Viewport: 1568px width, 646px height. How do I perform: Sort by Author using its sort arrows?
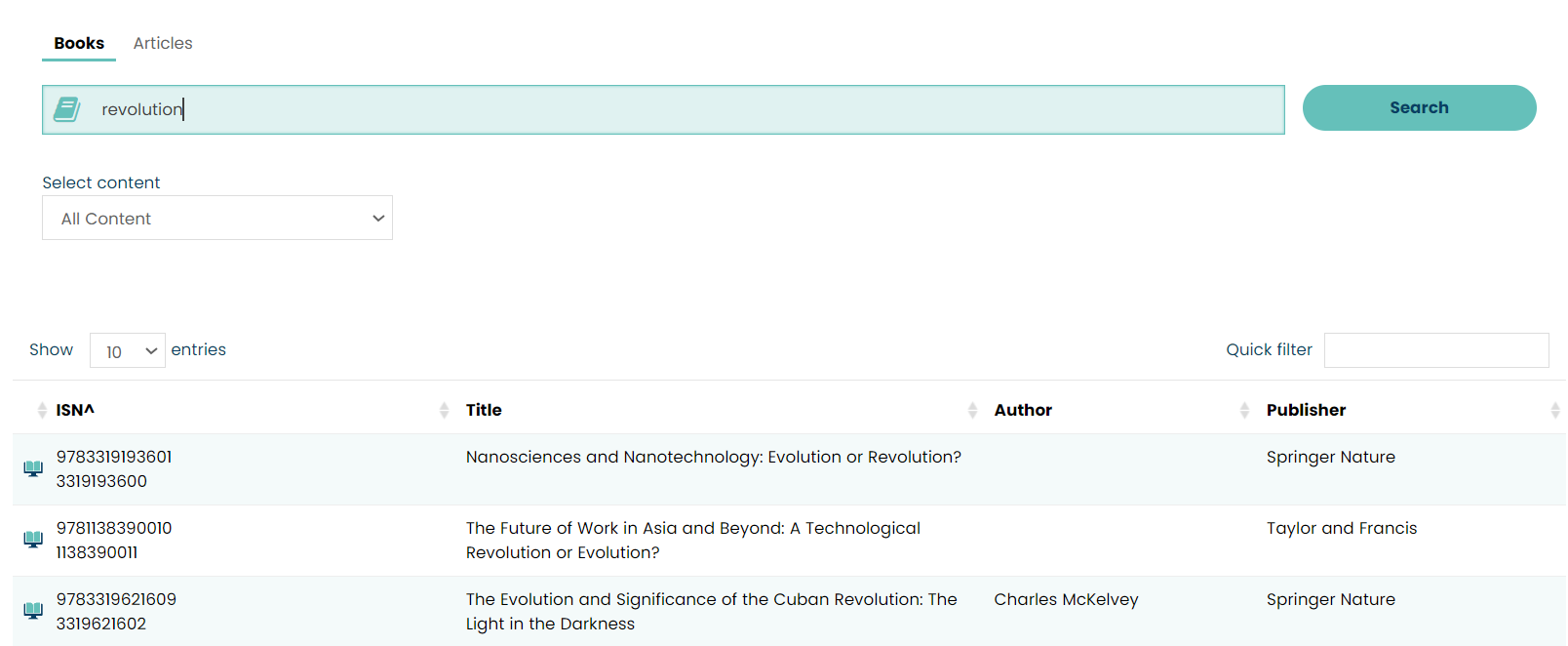[x=972, y=410]
